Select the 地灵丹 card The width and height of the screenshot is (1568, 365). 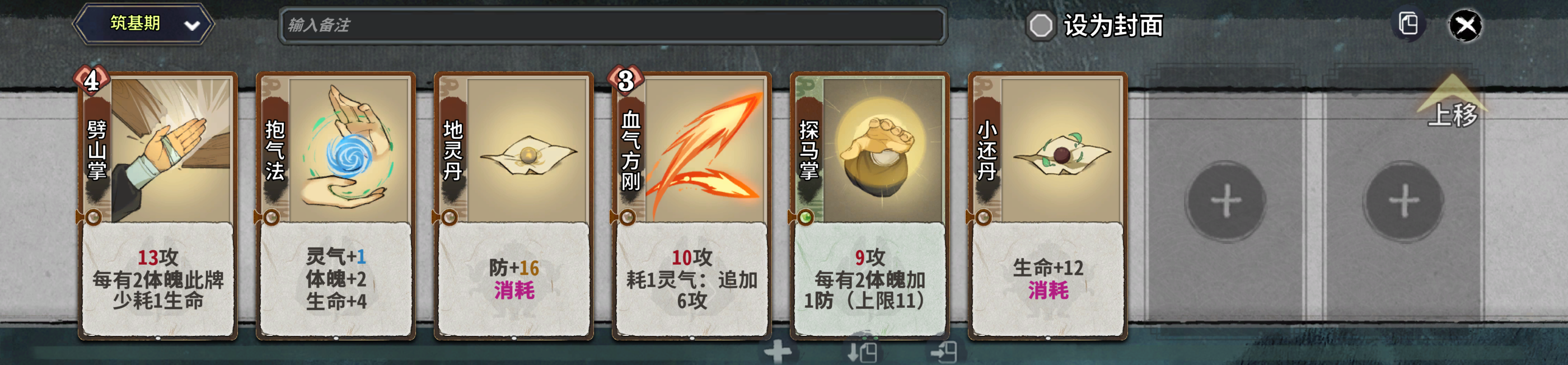[514, 205]
